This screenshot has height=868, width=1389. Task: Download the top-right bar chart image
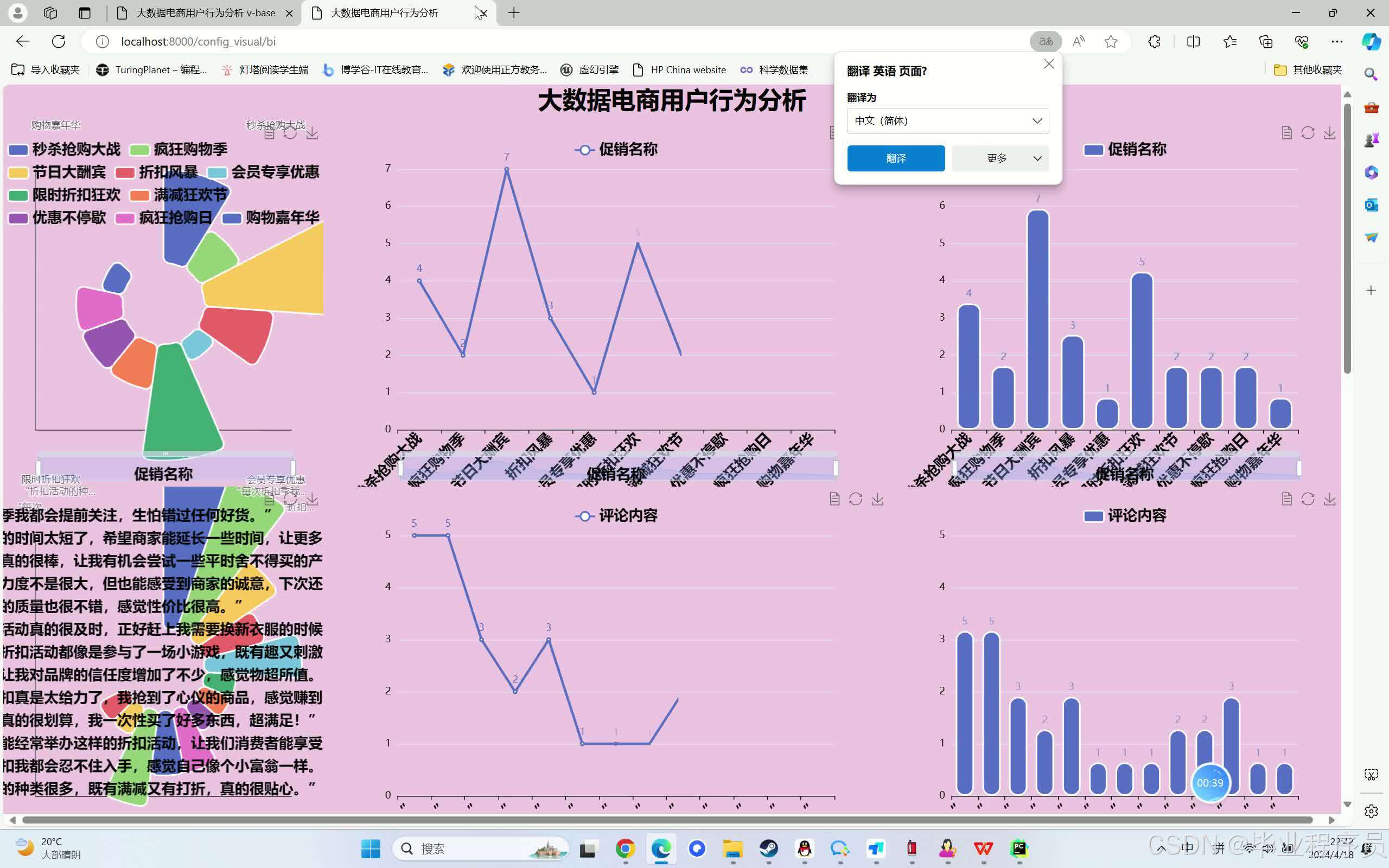click(1329, 133)
